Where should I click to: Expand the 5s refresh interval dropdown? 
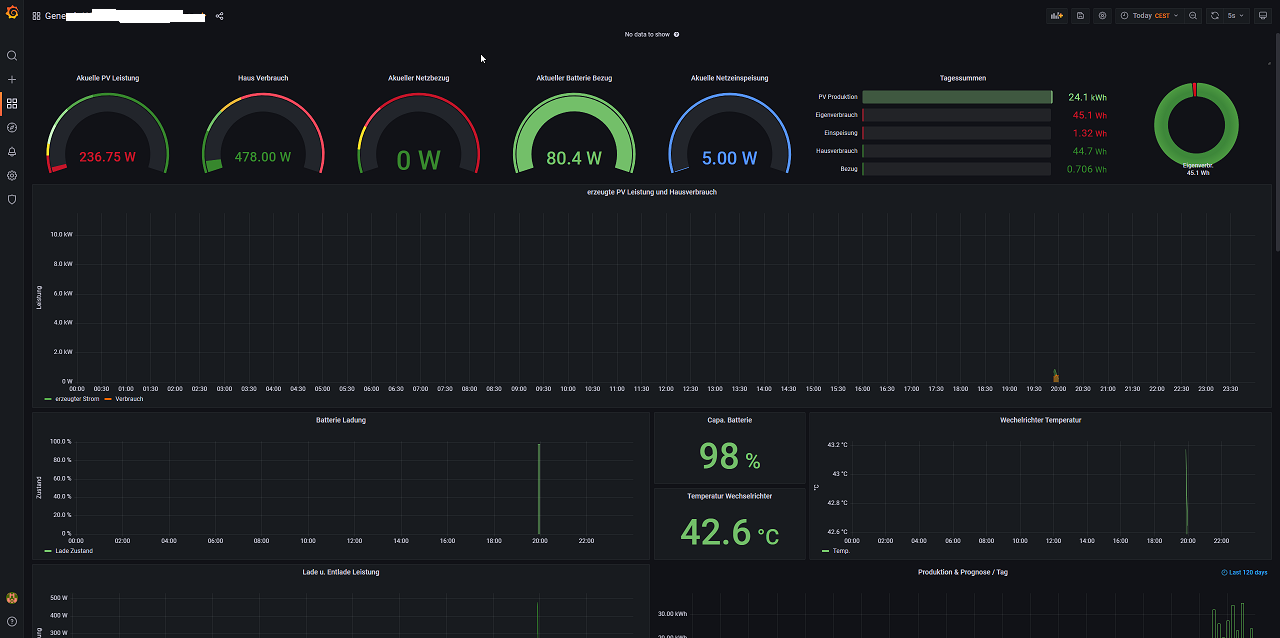coord(1238,16)
